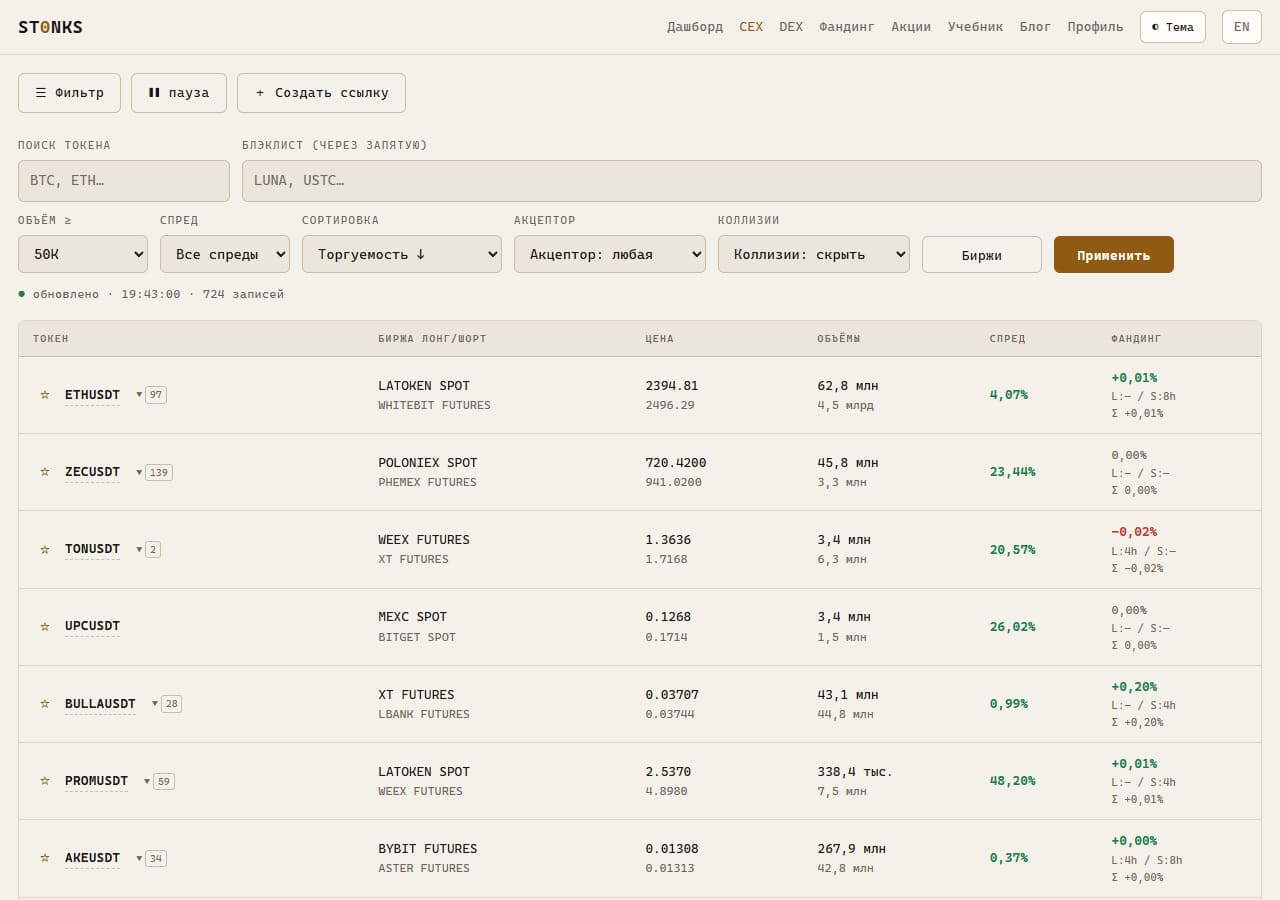Open the Фандинг page

click(x=847, y=27)
